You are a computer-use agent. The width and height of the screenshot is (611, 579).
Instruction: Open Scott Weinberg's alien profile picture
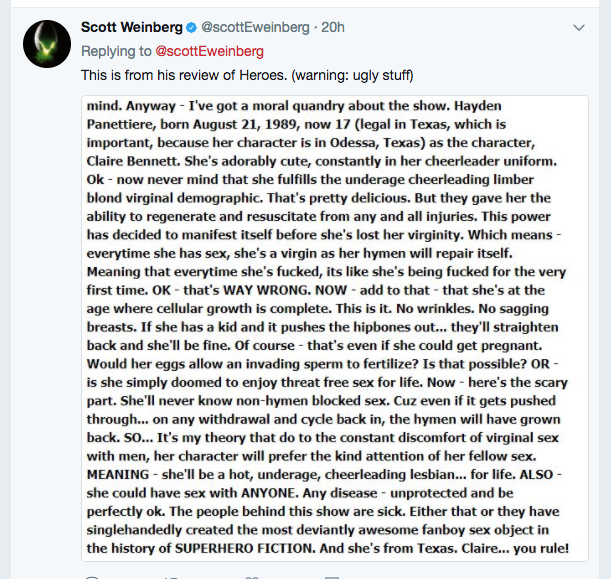(x=42, y=41)
